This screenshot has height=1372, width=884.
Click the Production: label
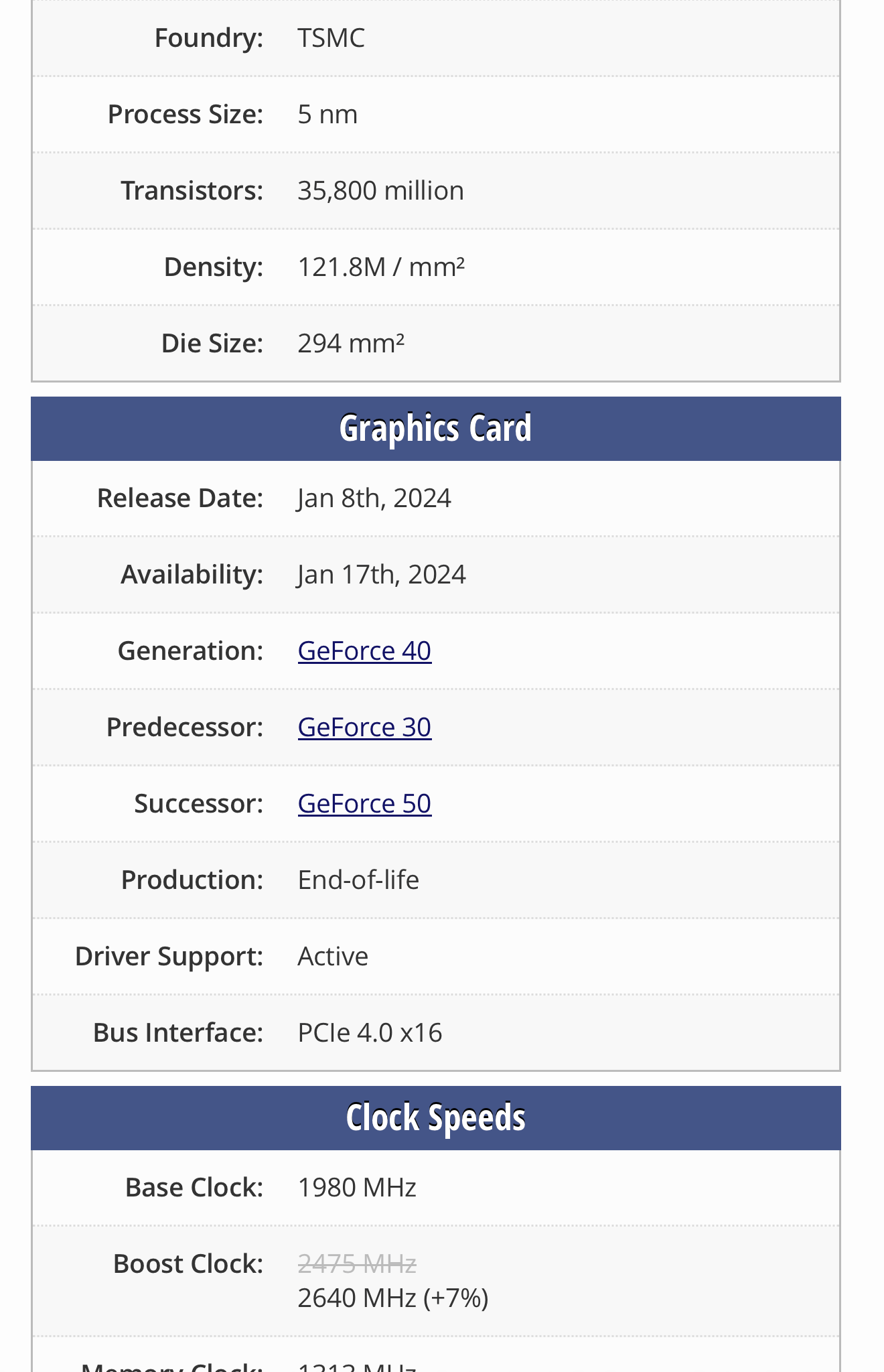[x=192, y=880]
